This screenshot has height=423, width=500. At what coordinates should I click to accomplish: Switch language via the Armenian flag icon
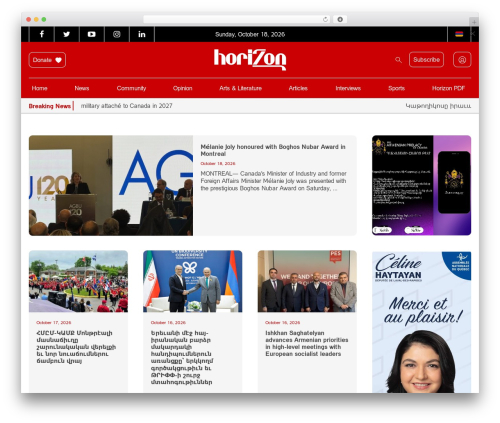click(459, 34)
